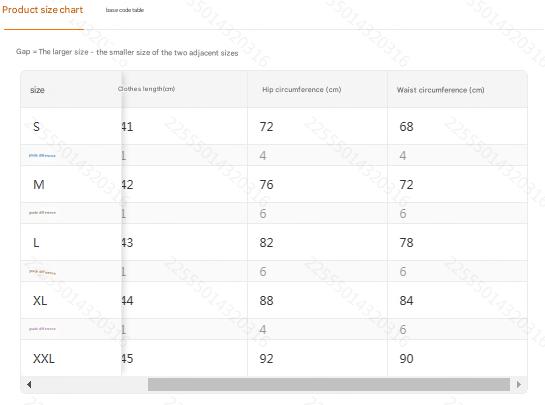Click the horizontal scrollbar thumb
The width and height of the screenshot is (545, 405).
(329, 384)
